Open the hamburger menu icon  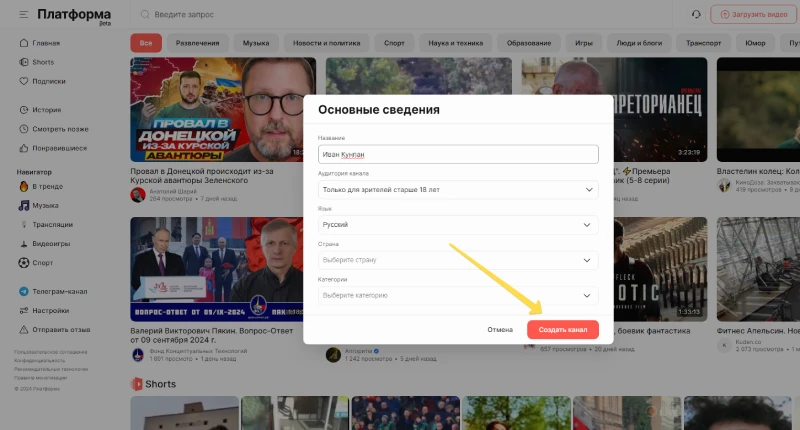(x=23, y=14)
